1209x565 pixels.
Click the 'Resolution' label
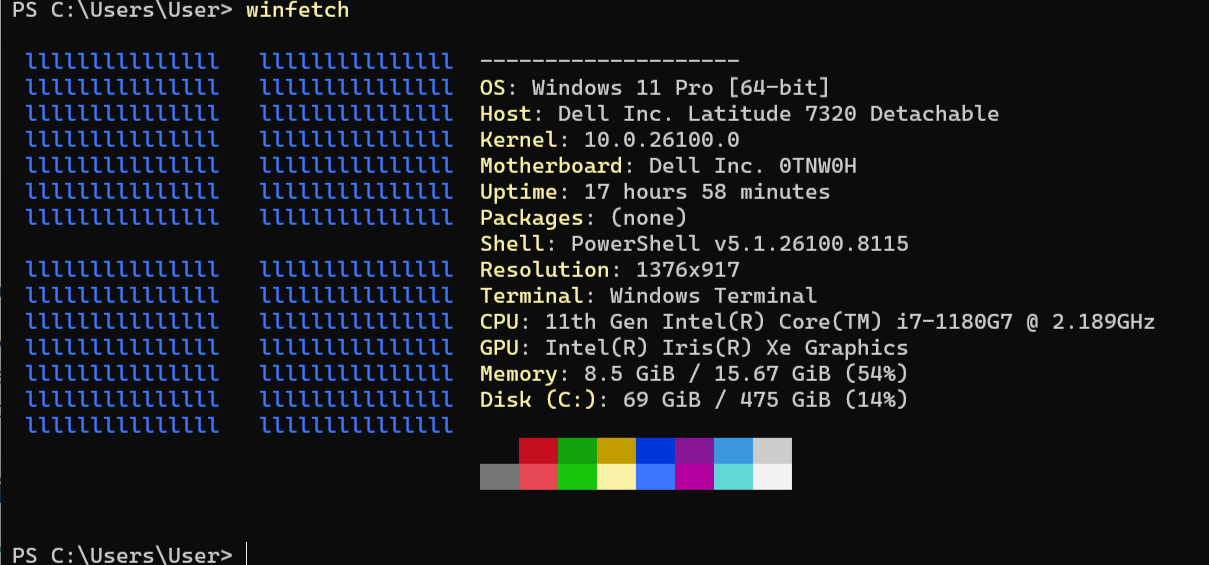tap(545, 270)
